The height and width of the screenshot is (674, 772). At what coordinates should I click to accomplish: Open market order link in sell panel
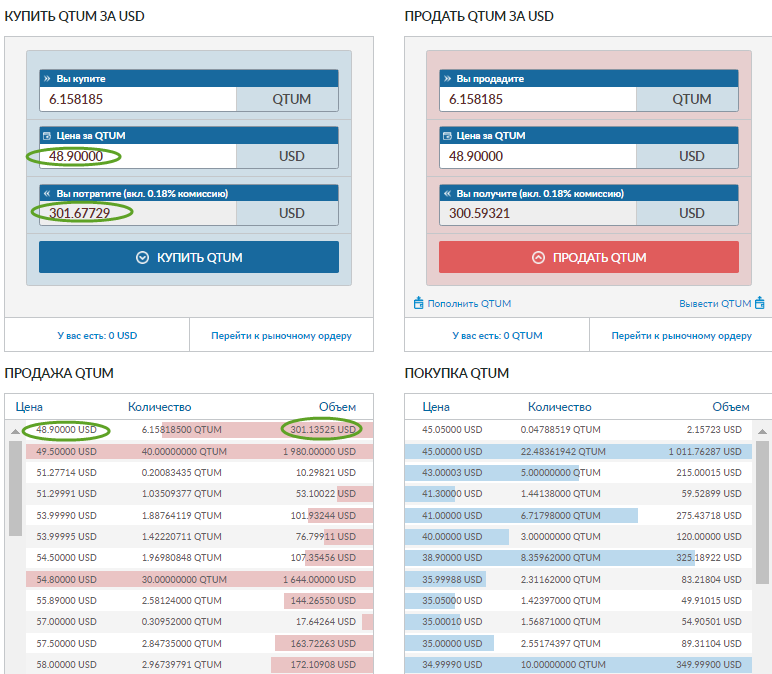(x=681, y=336)
